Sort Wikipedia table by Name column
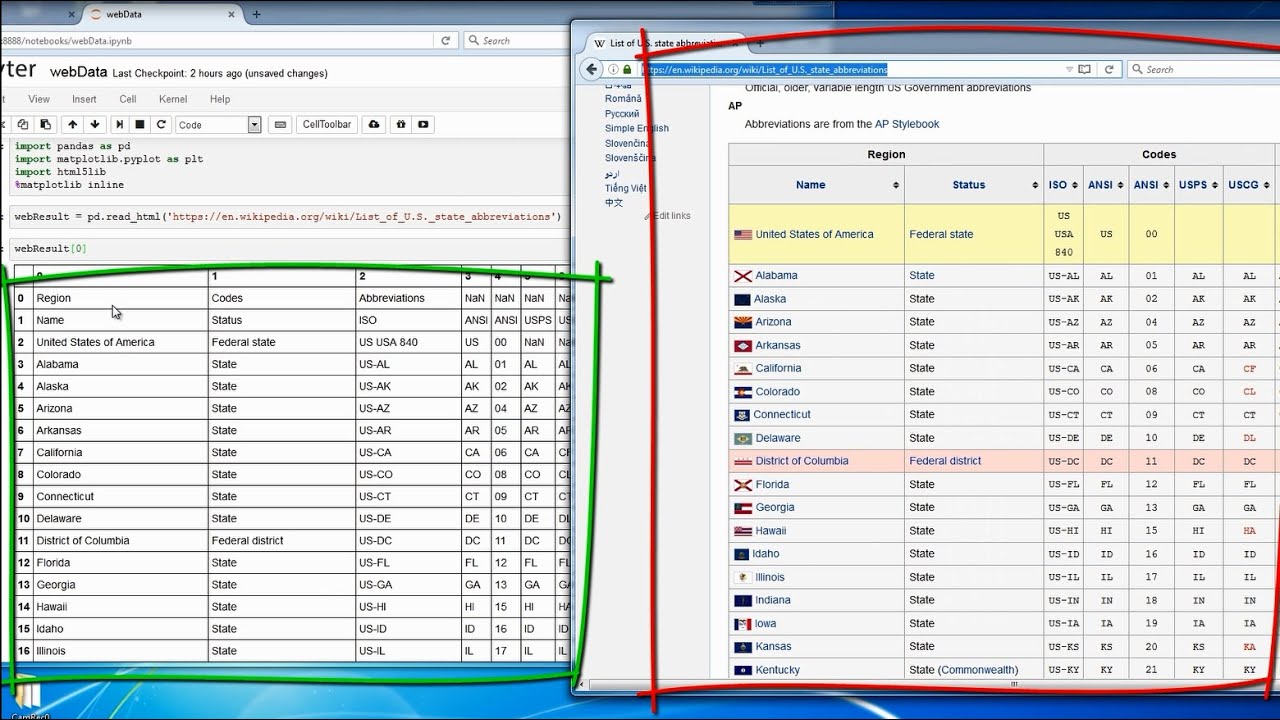Screen dimensions: 1280x720 pyautogui.click(x=895, y=185)
